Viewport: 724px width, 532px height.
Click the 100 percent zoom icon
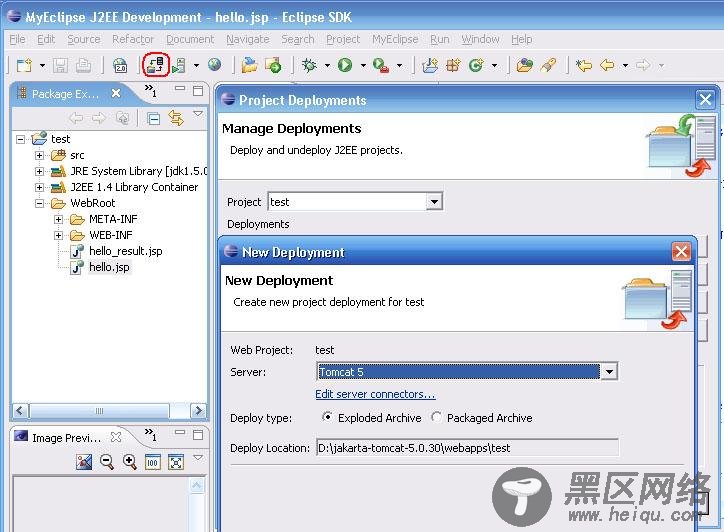click(152, 462)
